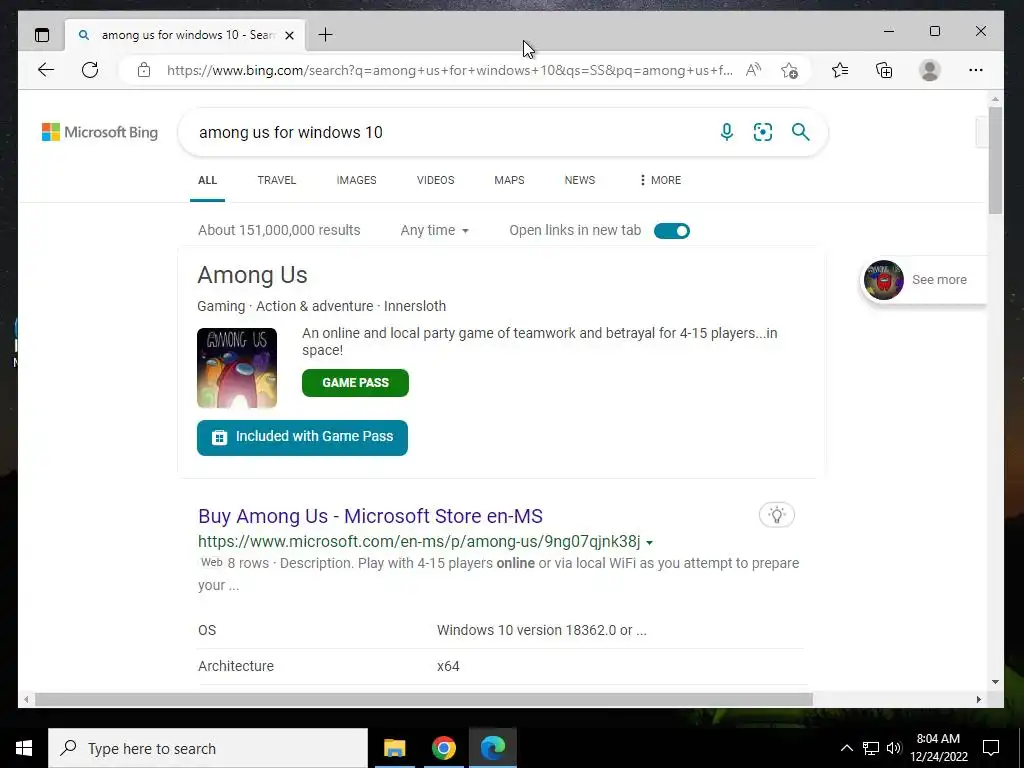Screen dimensions: 1024x768
Task: Click the lightbulb insights icon
Action: coord(776,515)
